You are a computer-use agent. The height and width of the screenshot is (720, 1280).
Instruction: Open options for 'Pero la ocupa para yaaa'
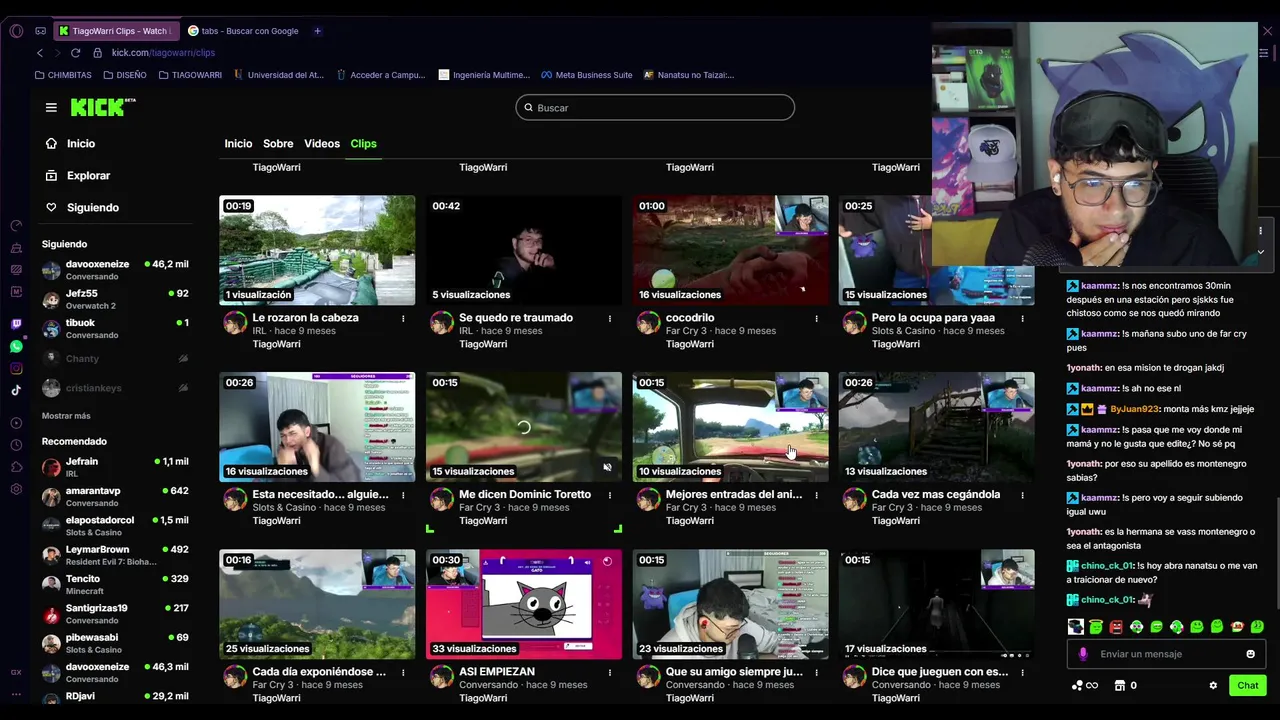(x=1022, y=318)
